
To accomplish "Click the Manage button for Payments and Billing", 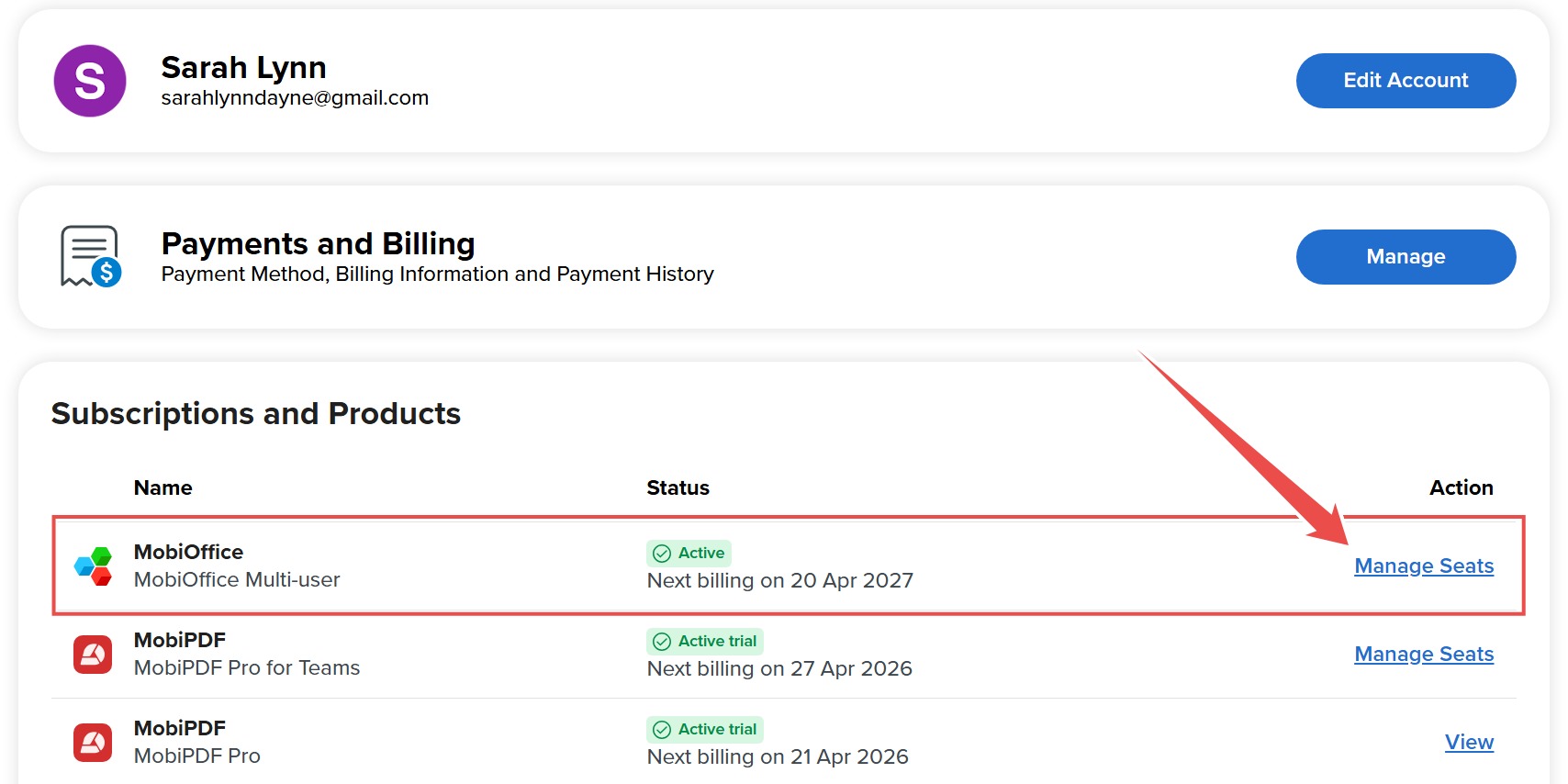I will point(1406,257).
